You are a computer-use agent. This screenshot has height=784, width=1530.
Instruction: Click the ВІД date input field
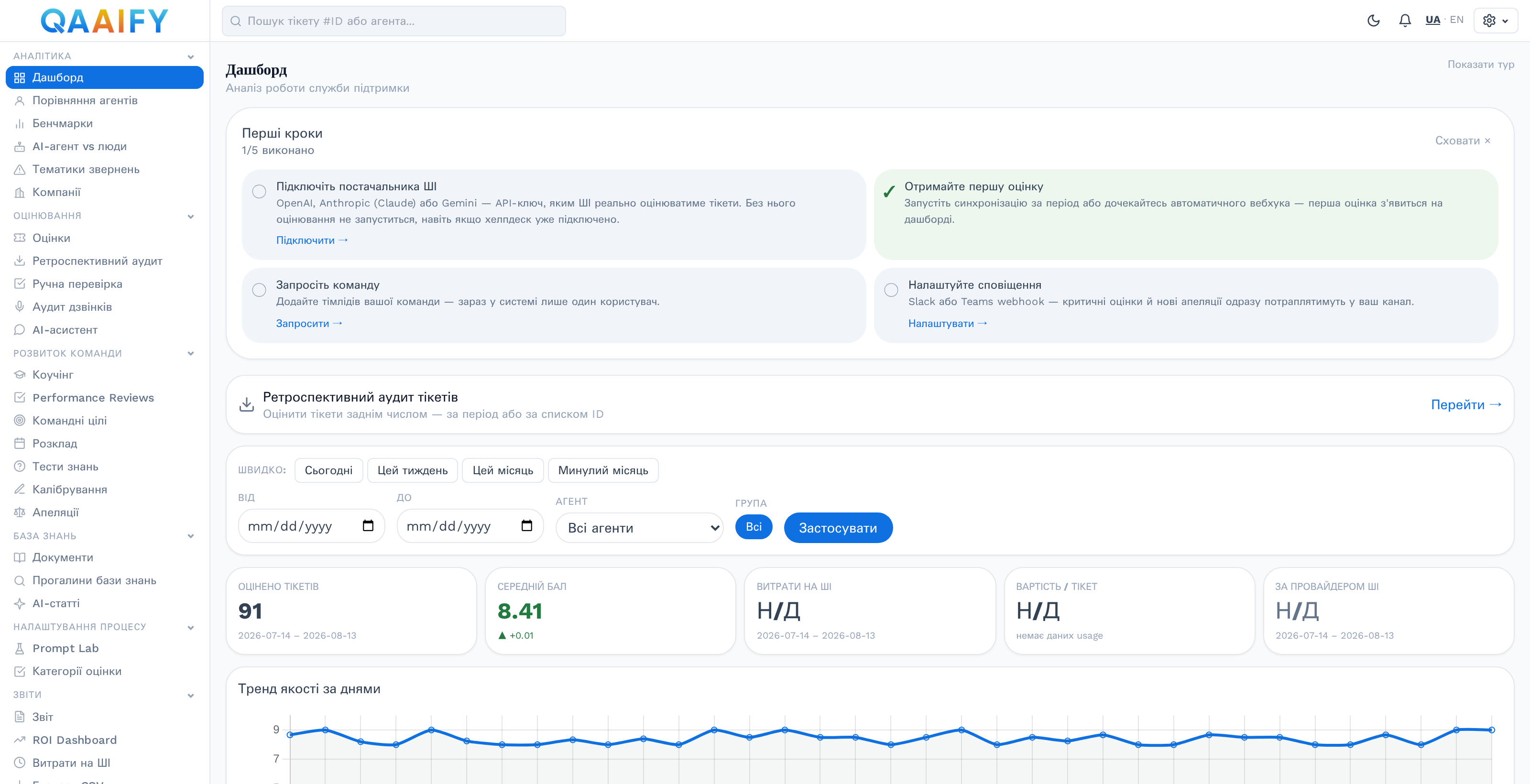[311, 526]
